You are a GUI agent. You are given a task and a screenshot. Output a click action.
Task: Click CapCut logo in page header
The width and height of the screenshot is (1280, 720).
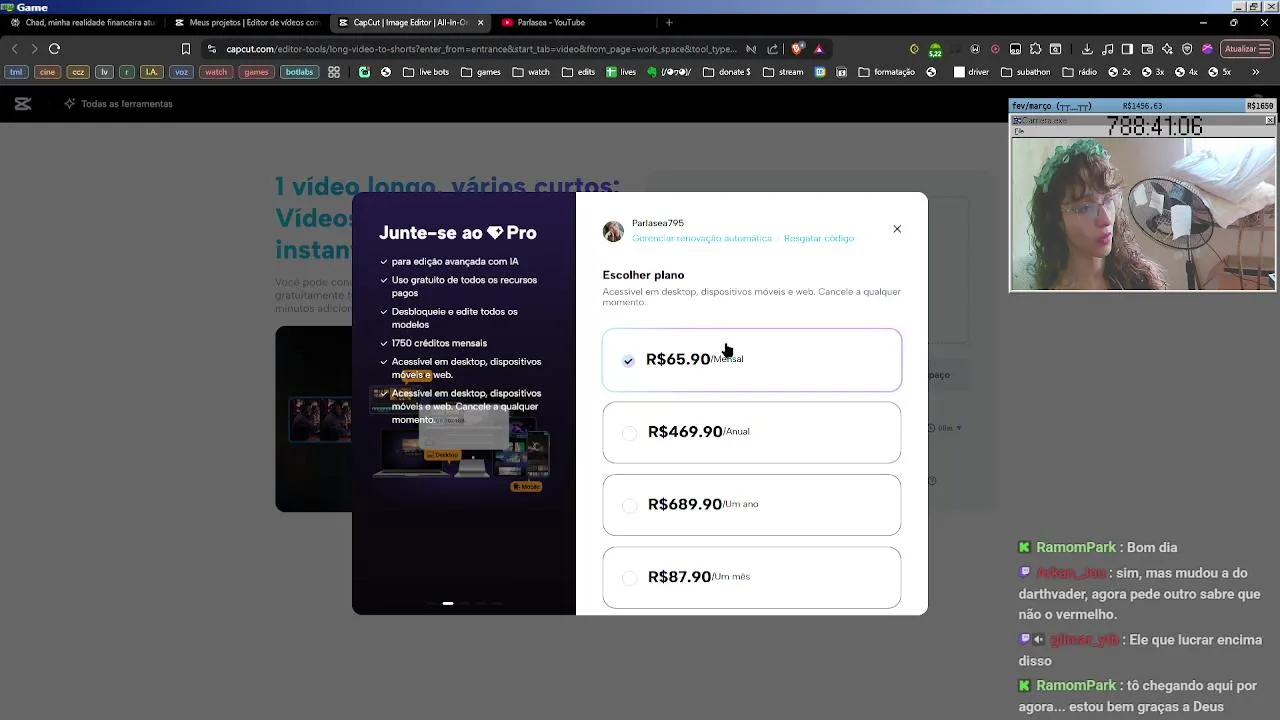[x=23, y=103]
